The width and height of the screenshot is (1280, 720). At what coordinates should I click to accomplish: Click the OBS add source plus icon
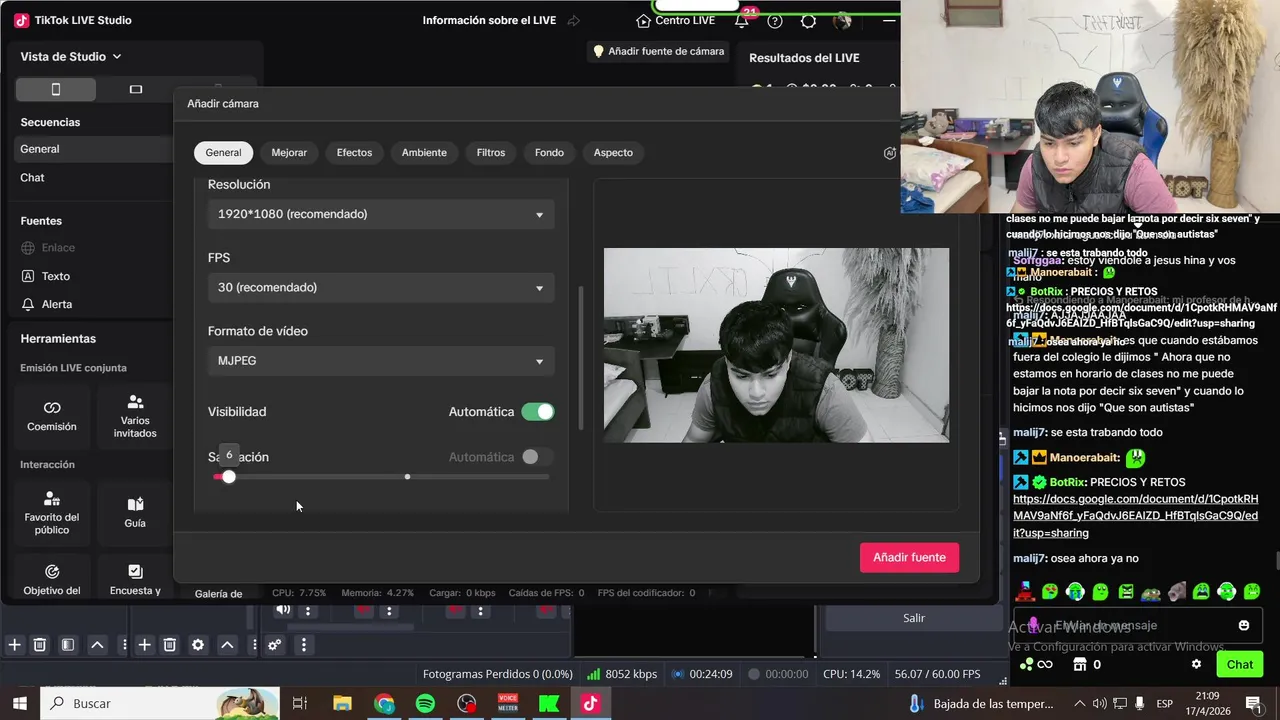(x=144, y=645)
